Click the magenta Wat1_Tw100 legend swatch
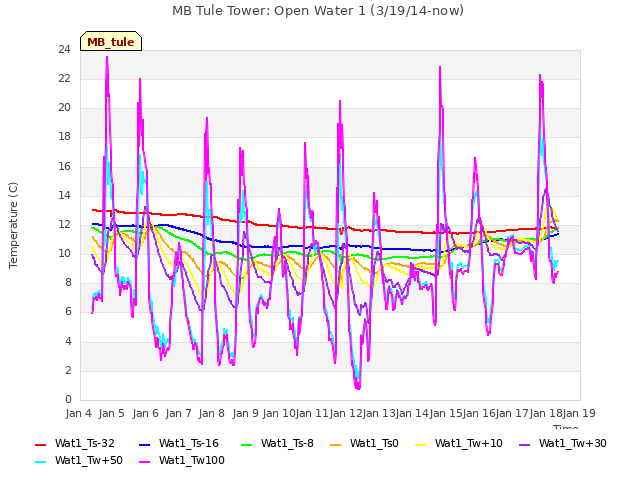Screen dimensions: 640x480 tap(145, 462)
